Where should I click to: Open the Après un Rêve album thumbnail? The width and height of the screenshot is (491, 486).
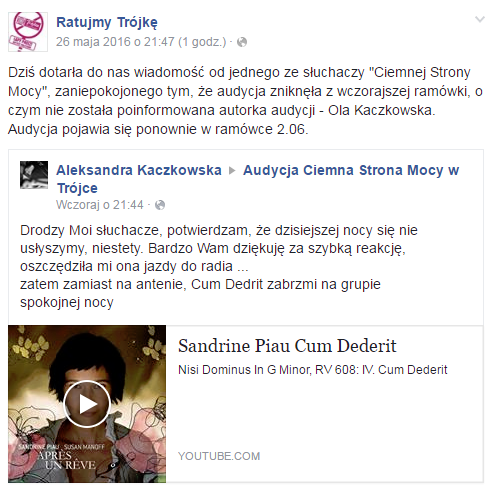(87, 404)
